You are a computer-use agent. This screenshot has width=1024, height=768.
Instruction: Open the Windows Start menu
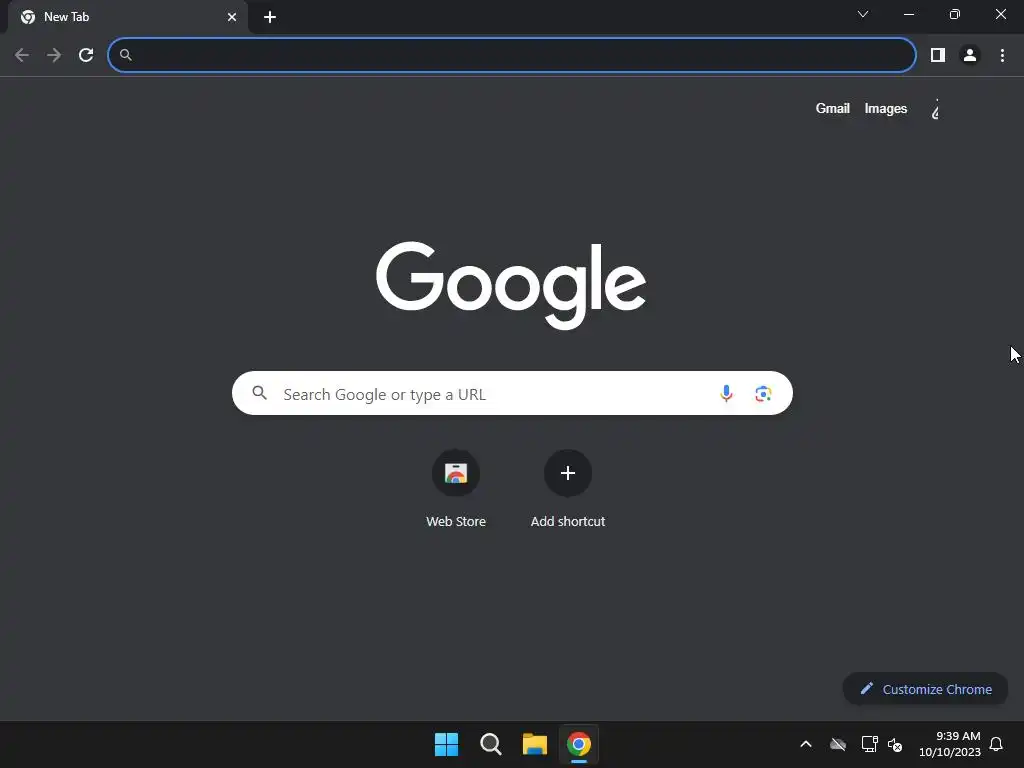(x=447, y=744)
